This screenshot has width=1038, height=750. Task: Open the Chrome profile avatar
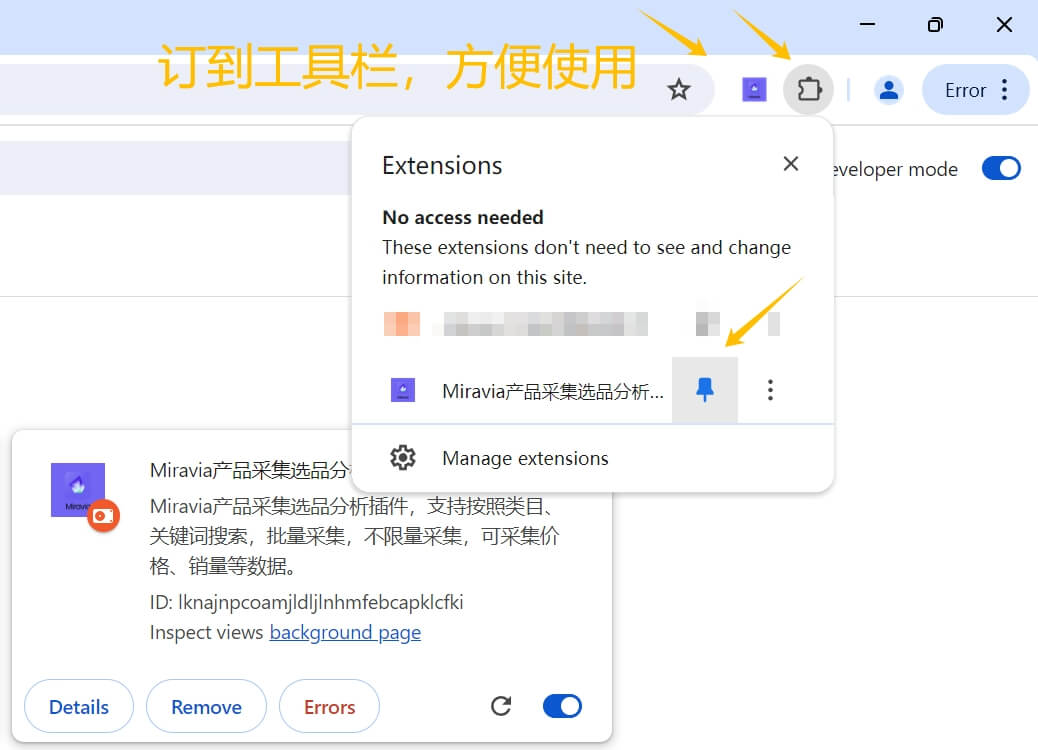coord(888,89)
